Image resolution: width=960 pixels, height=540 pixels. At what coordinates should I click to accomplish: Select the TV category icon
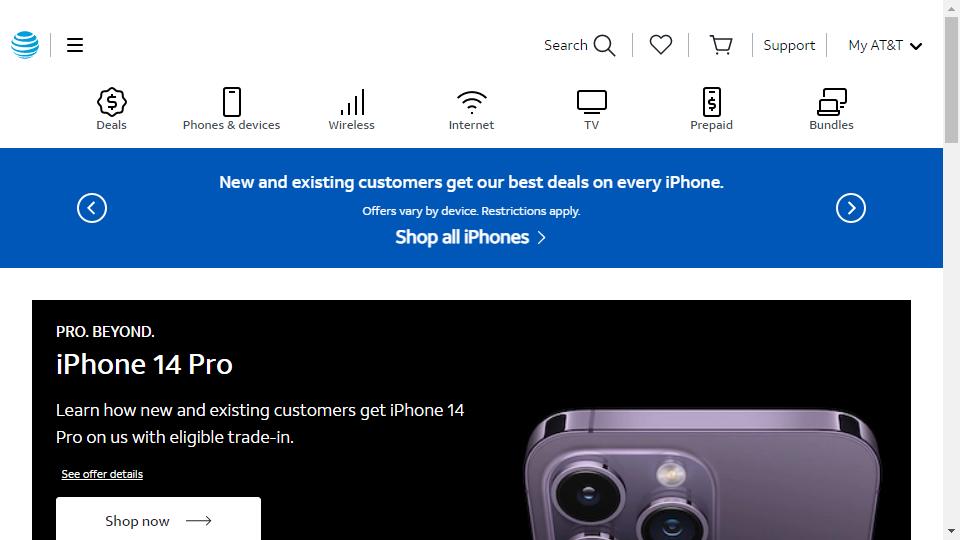(591, 102)
